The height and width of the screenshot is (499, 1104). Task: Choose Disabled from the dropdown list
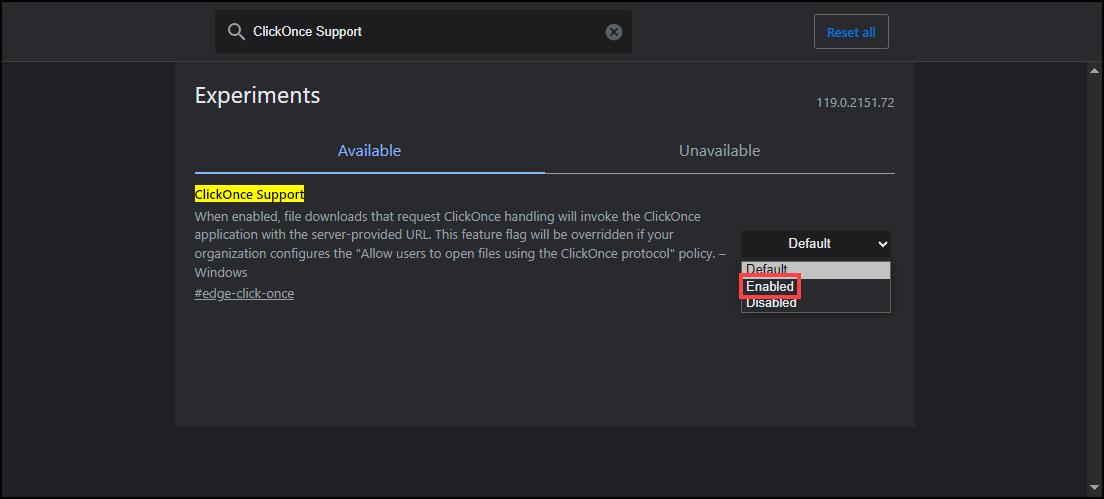[816, 303]
